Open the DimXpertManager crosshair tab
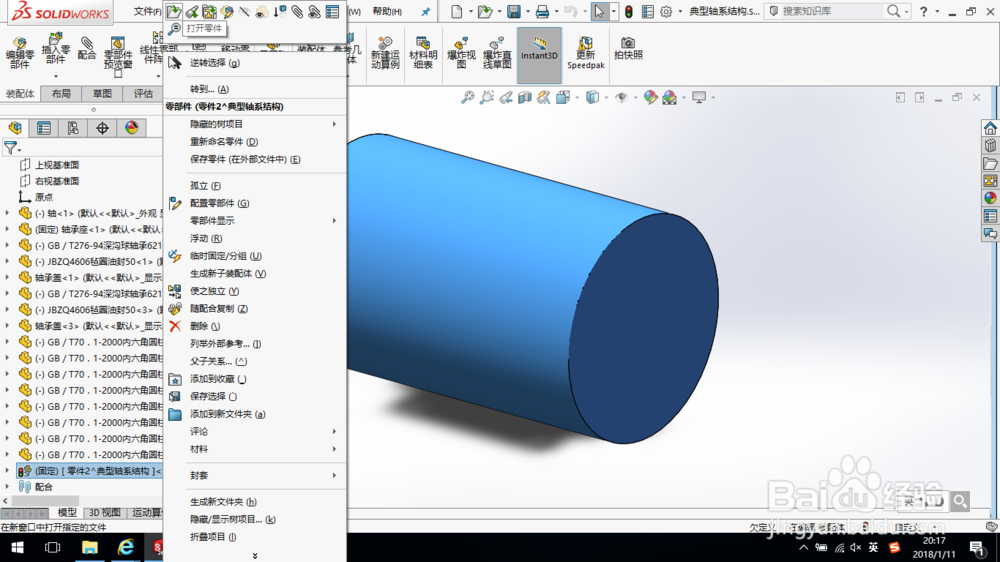 click(x=102, y=128)
